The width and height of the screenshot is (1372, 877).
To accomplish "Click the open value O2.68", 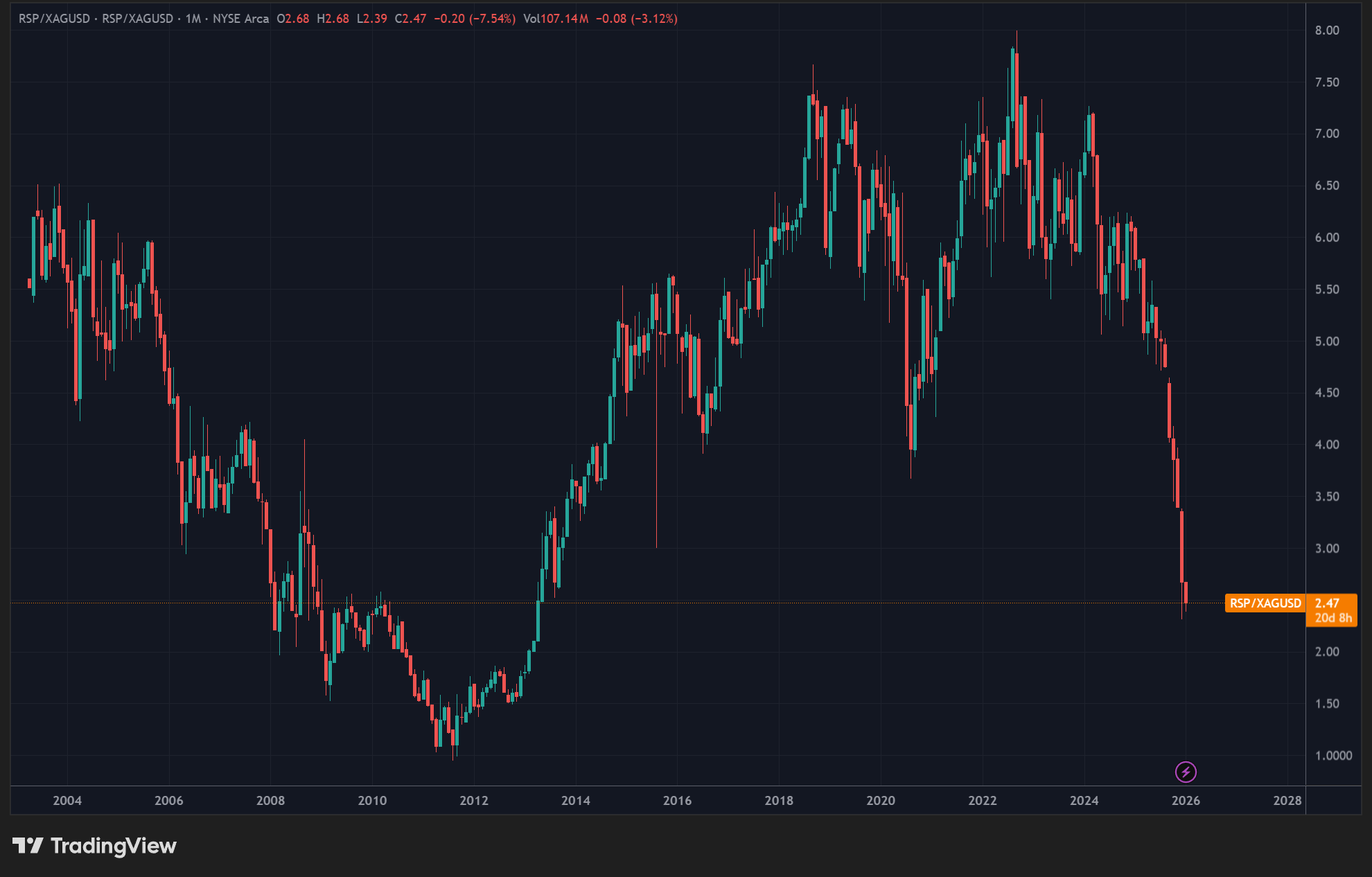I will click(293, 19).
